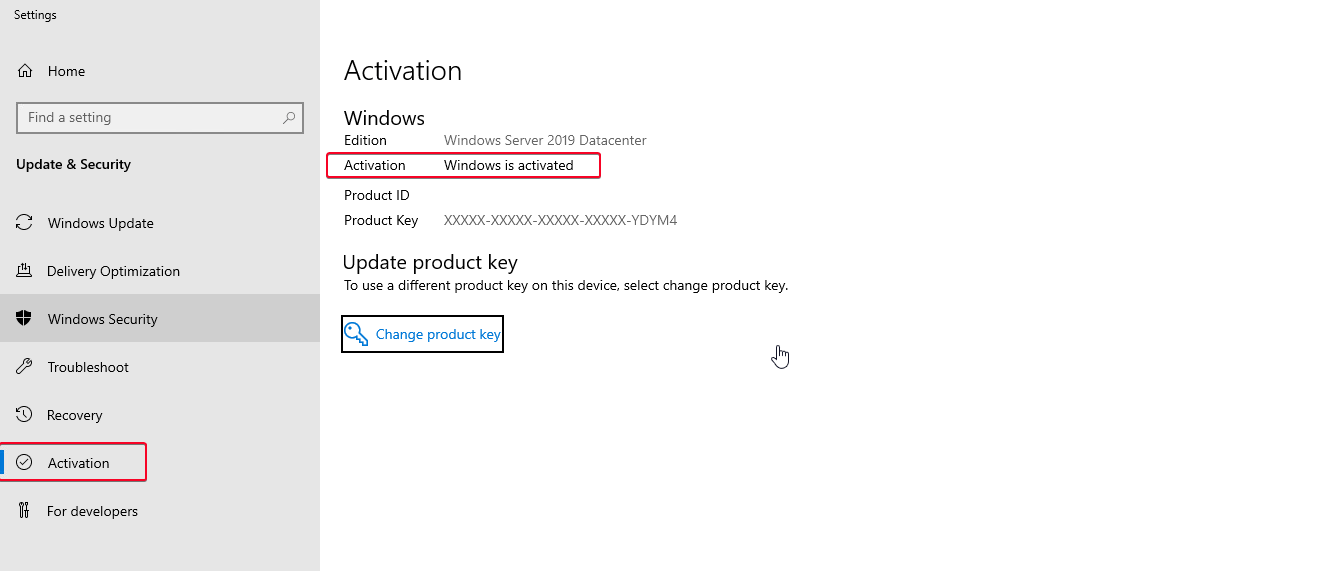This screenshot has height=571, width=1326.
Task: Click the For developers icon
Action: coord(25,511)
